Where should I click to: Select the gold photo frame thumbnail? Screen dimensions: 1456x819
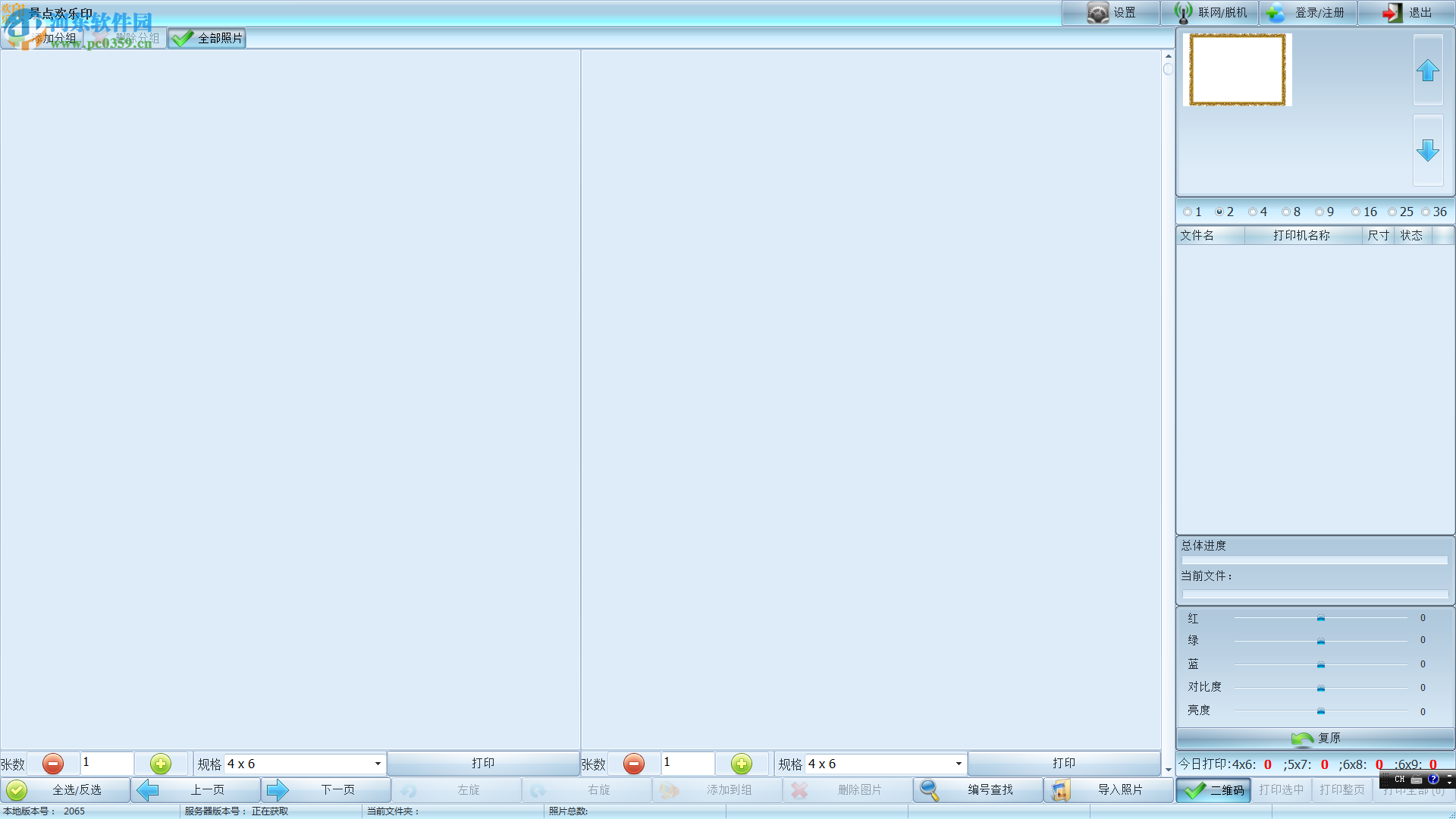click(x=1237, y=70)
